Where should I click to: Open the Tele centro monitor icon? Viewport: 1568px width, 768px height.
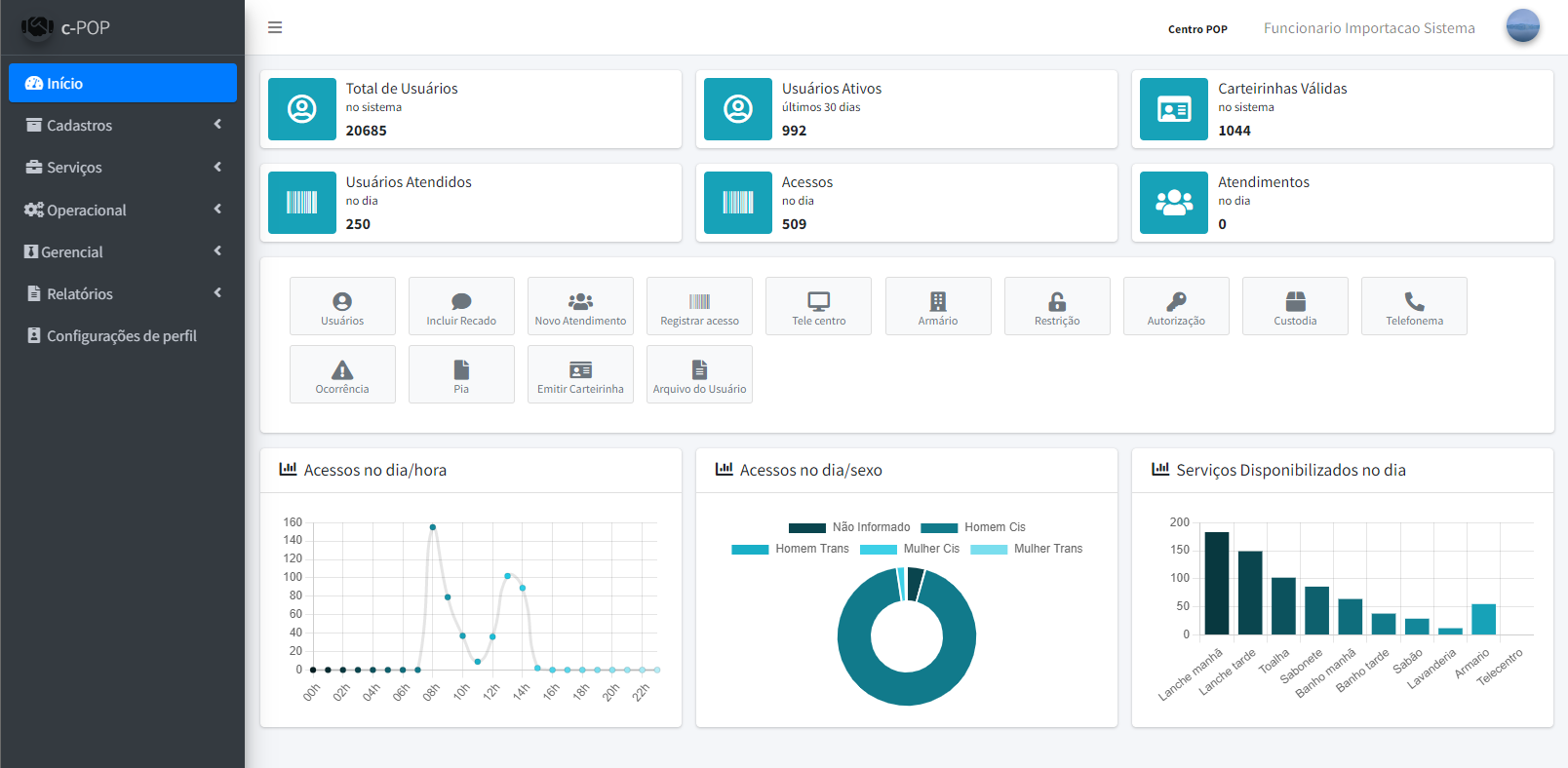point(818,302)
